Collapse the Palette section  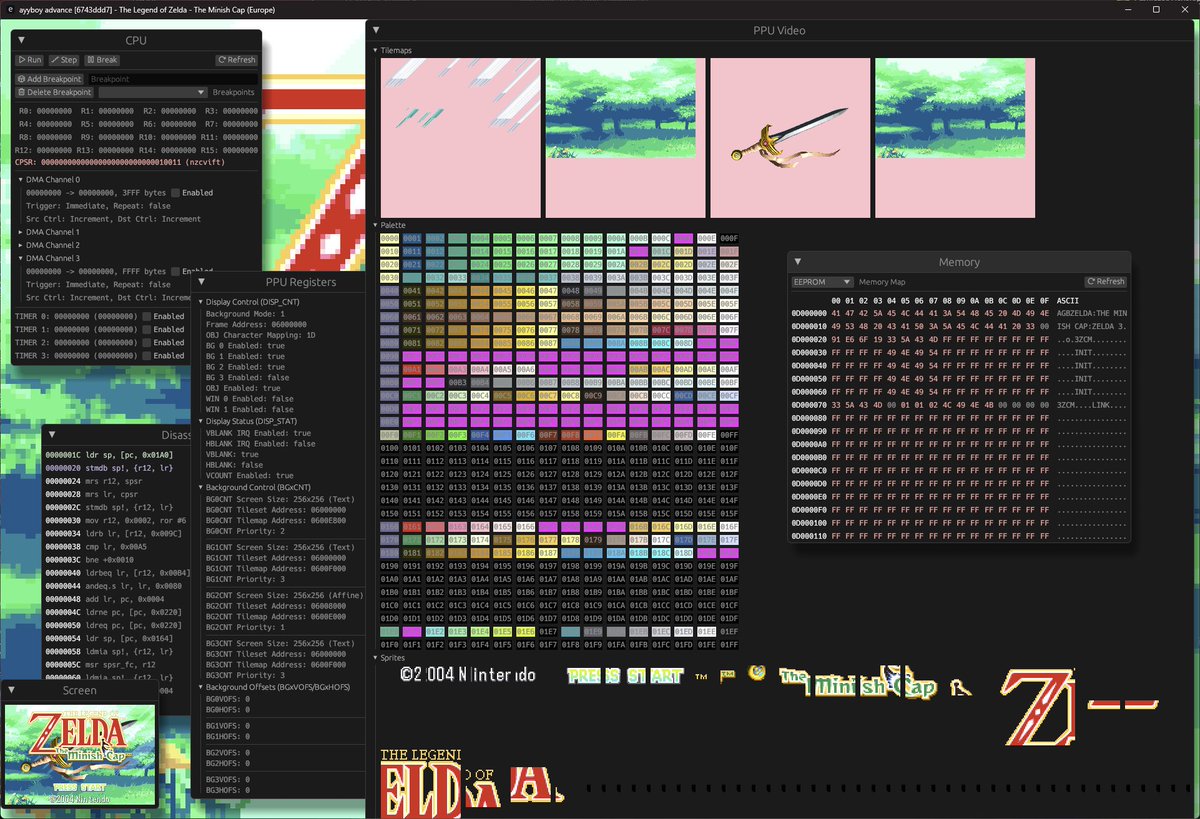tap(375, 225)
